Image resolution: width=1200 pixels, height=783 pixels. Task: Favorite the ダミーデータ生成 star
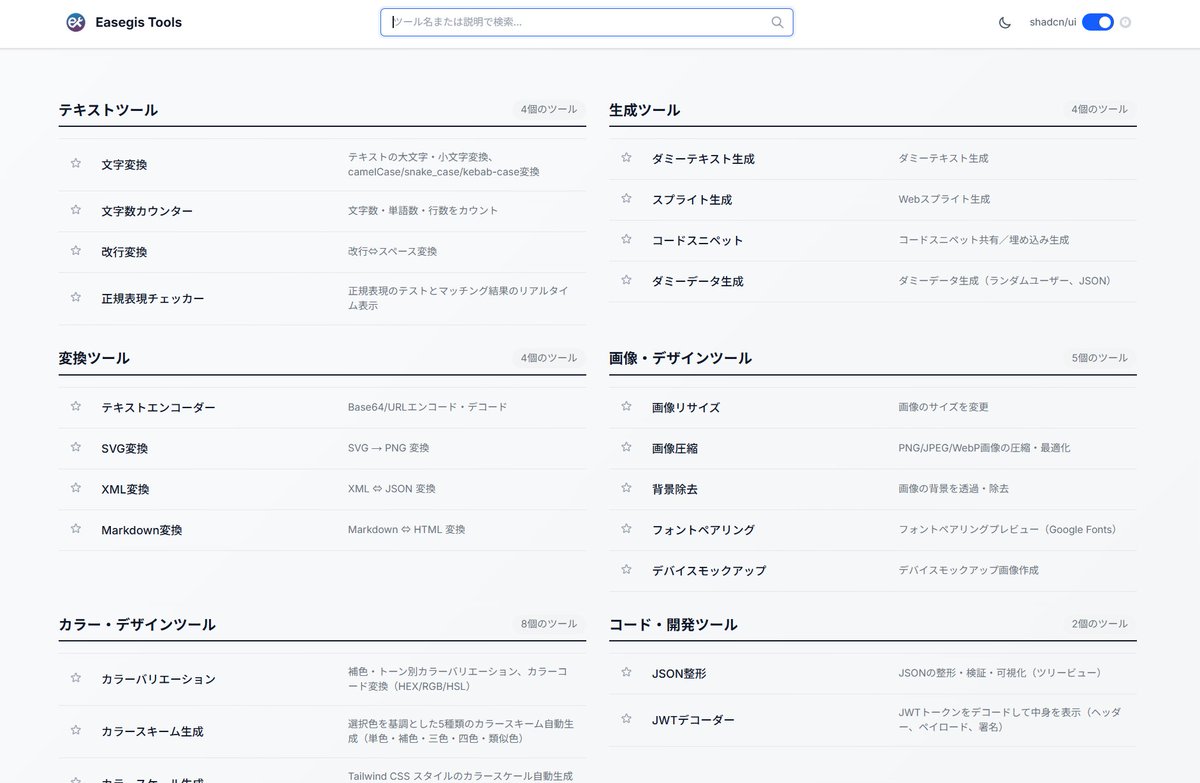(626, 280)
